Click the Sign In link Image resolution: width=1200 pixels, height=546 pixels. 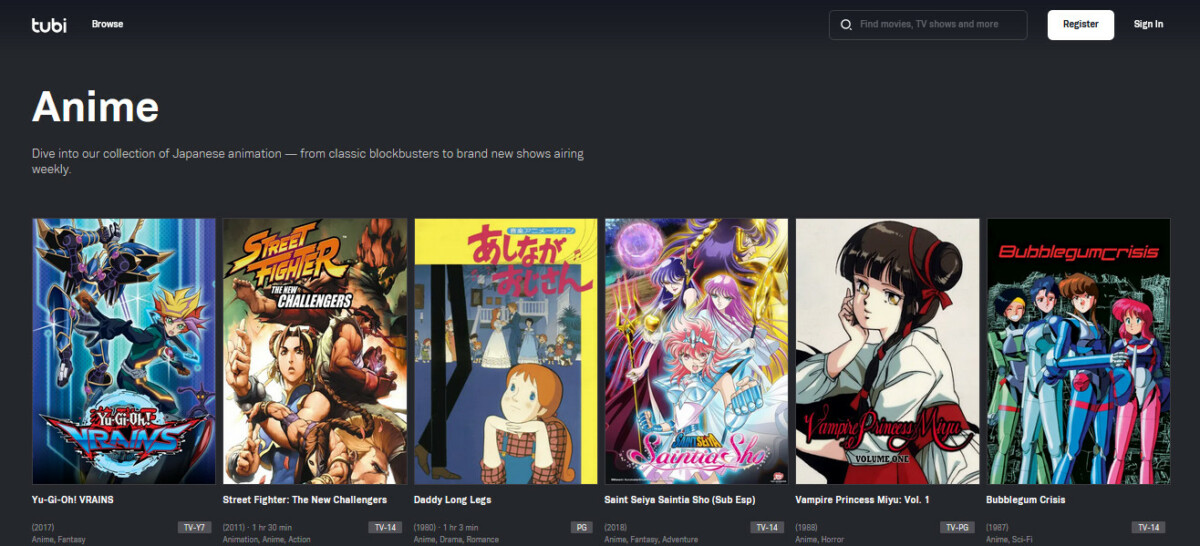[x=1148, y=24]
